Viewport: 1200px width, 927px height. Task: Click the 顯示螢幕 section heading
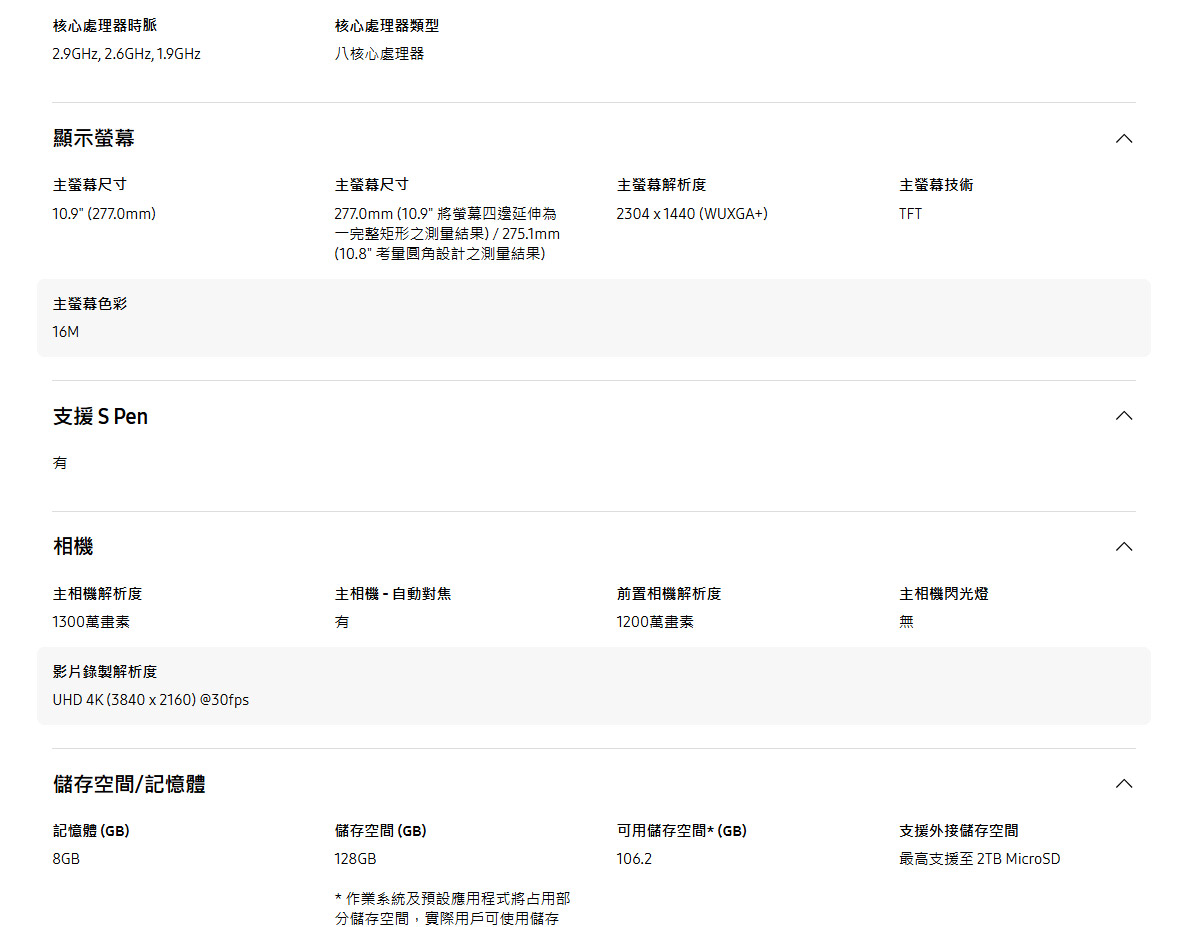(x=94, y=139)
